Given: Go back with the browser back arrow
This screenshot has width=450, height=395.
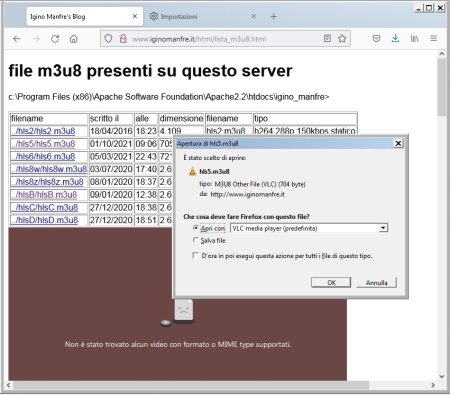Looking at the screenshot, I should click(17, 39).
